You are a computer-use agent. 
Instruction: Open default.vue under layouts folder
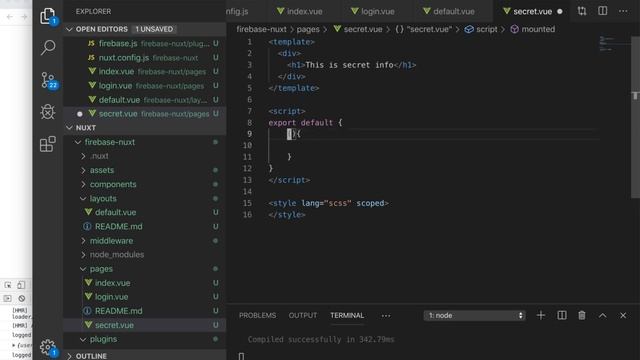144,212
